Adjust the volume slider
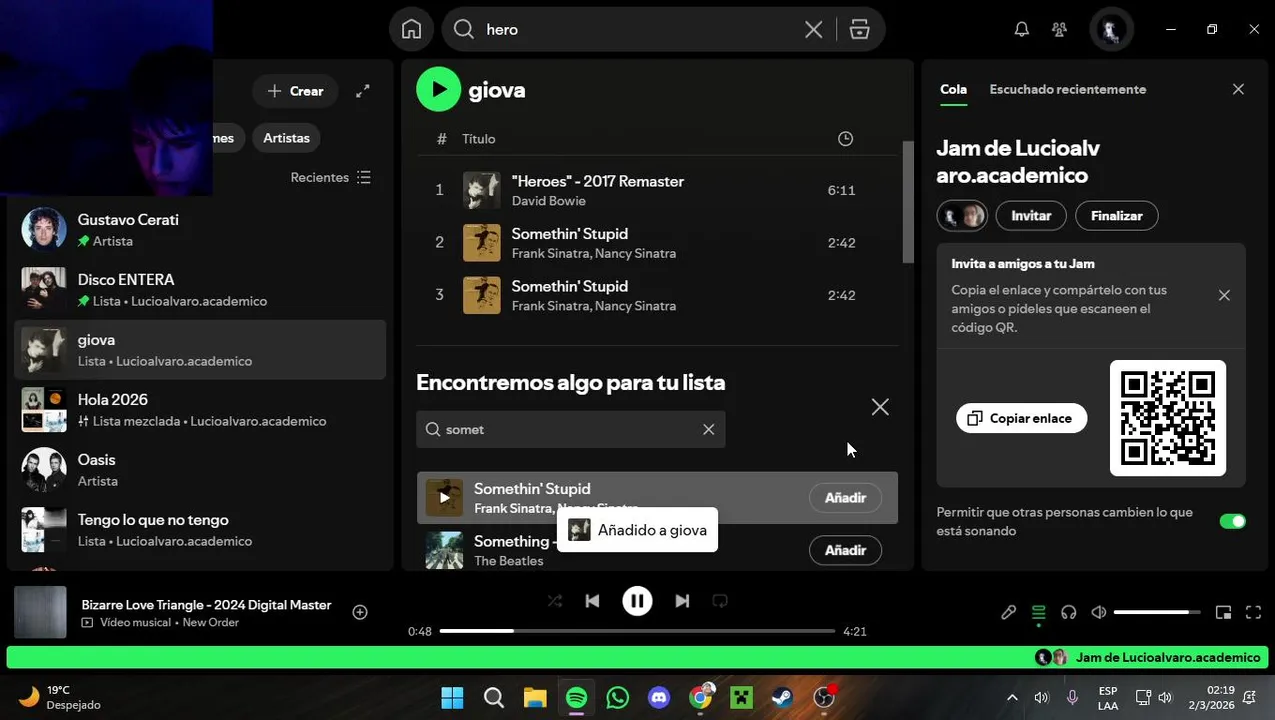The width and height of the screenshot is (1275, 720). (x=1157, y=612)
